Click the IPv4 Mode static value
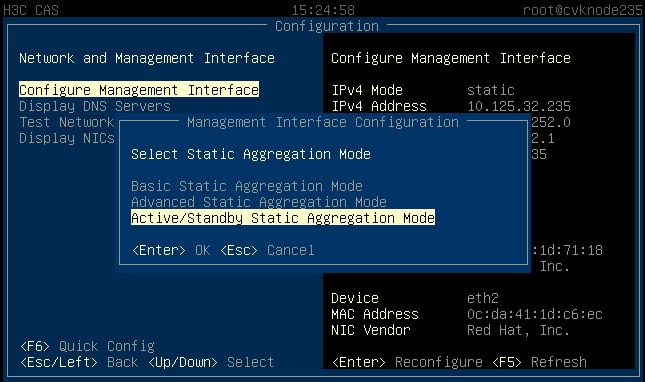This screenshot has height=382, width=645. click(491, 90)
